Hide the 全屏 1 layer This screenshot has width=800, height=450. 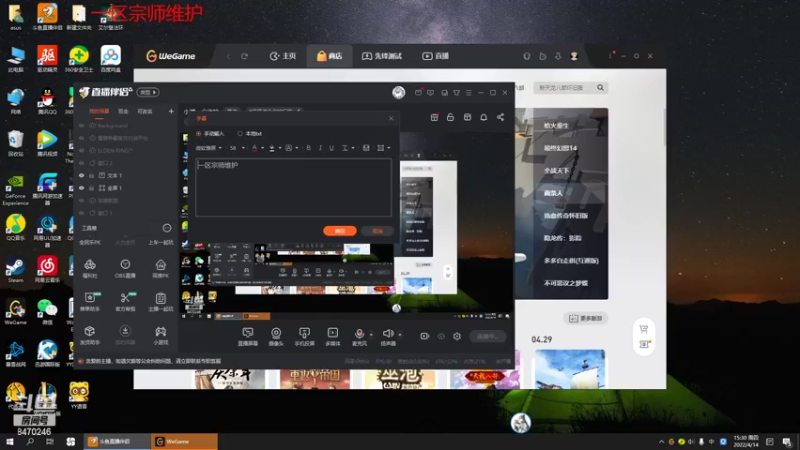[x=82, y=188]
